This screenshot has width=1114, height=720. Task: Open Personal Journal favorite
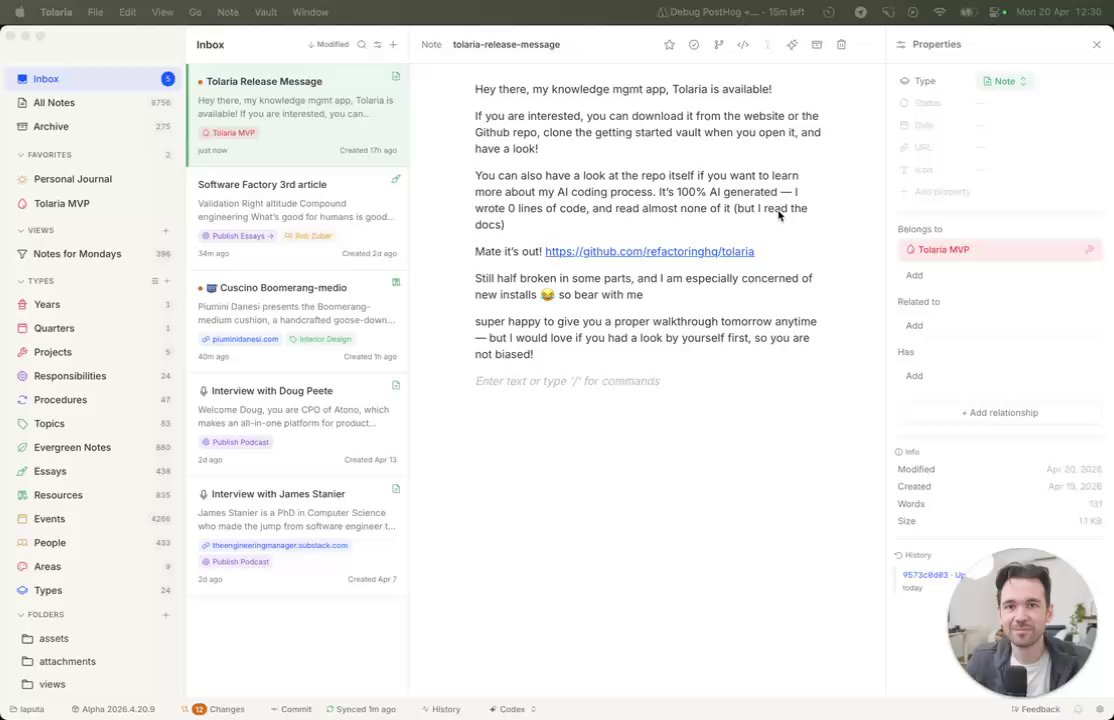click(x=93, y=179)
